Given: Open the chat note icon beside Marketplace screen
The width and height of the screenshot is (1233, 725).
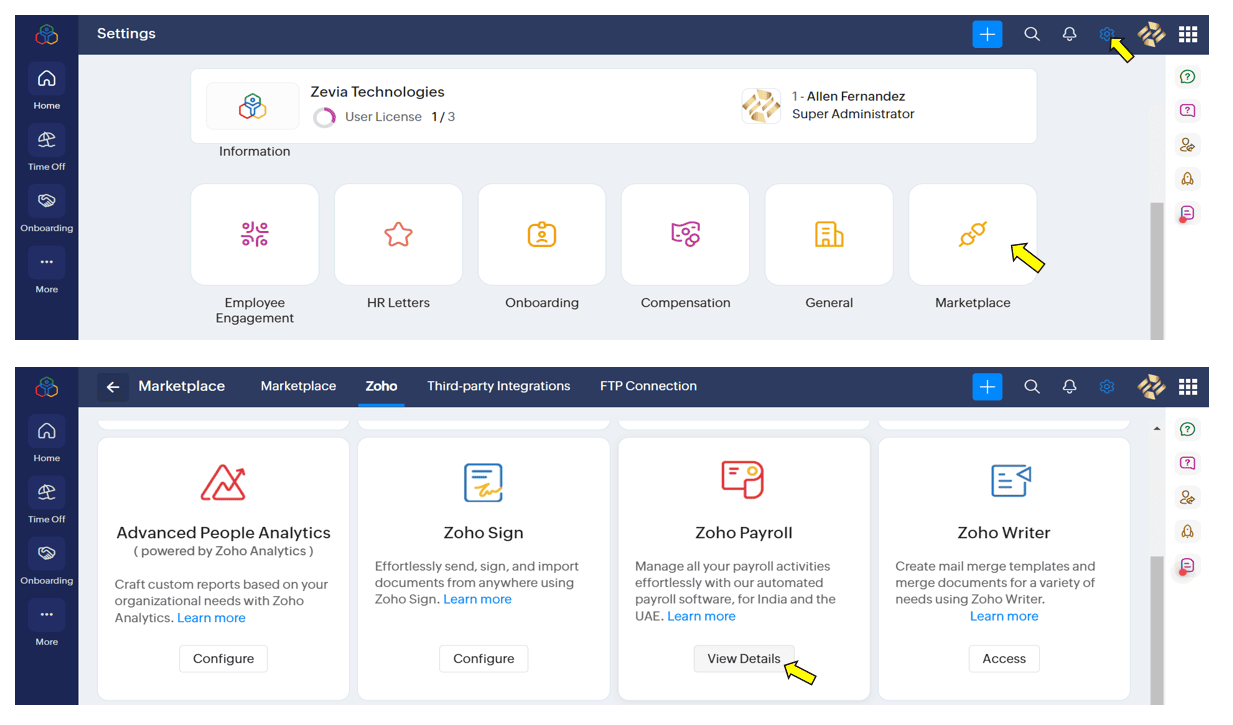Looking at the screenshot, I should pos(1187,566).
